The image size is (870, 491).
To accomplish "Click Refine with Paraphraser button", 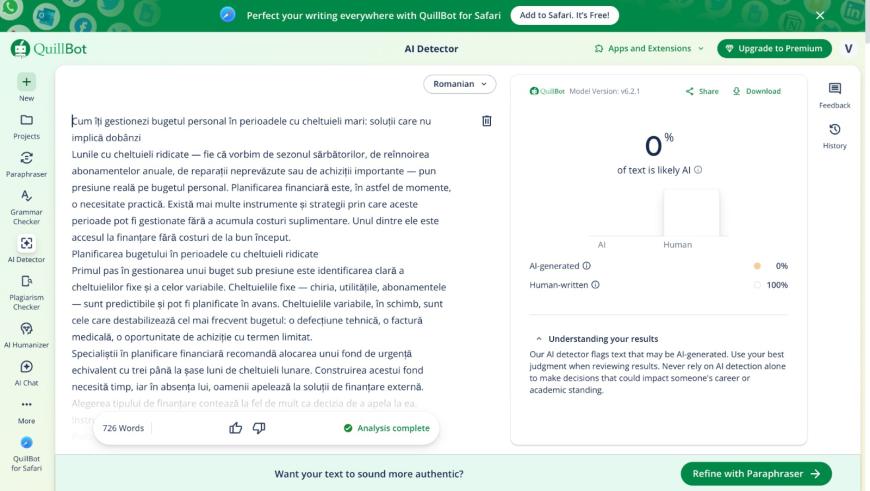I will point(755,474).
